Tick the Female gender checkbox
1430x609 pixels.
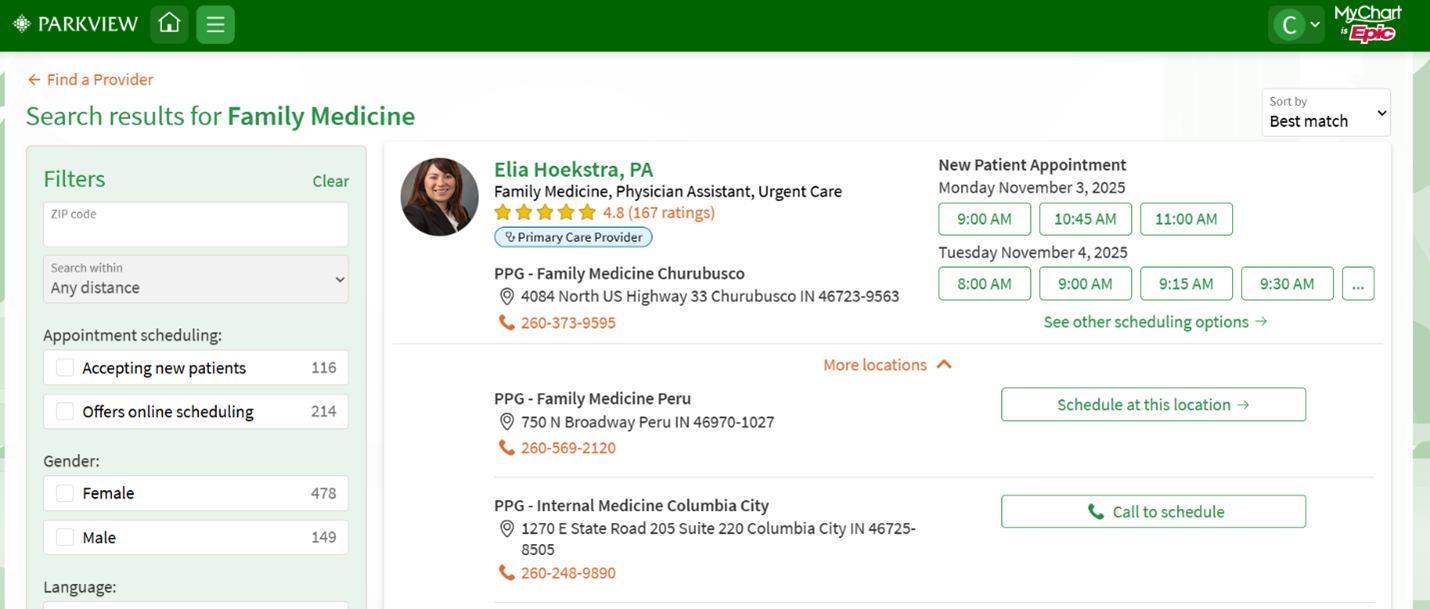[66, 494]
